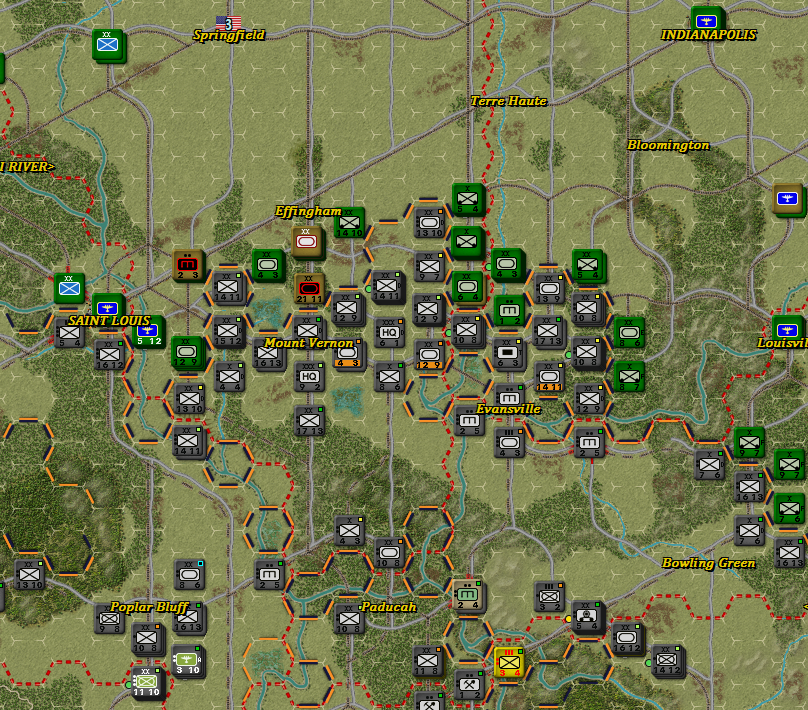Select the green armor division 6 4
This screenshot has height=710, width=808.
(467, 287)
